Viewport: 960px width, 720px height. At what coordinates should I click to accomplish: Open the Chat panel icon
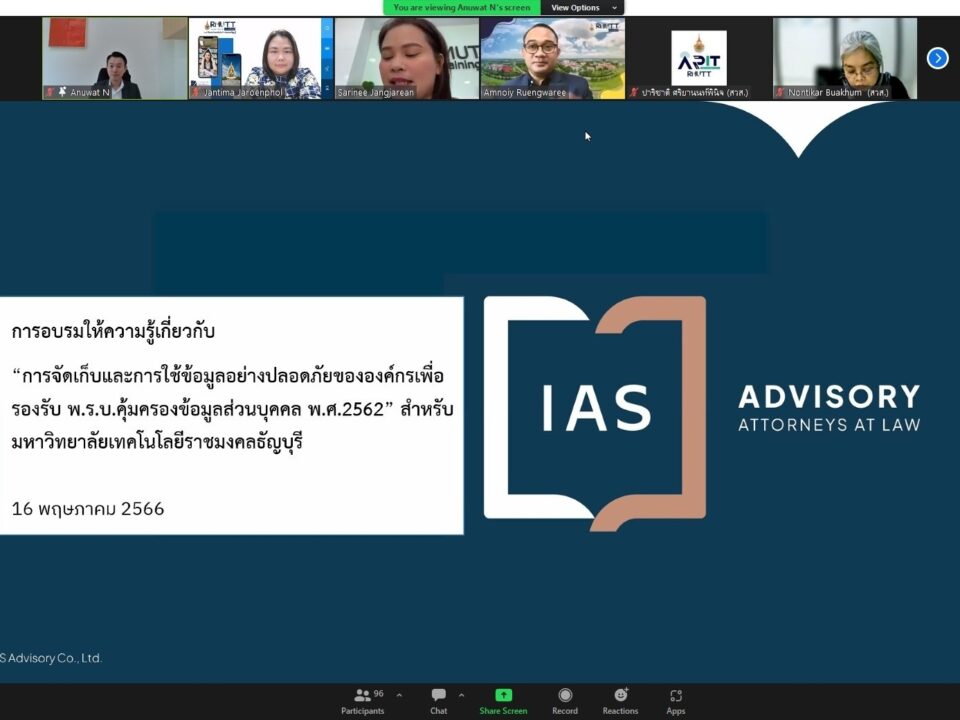coord(438,695)
